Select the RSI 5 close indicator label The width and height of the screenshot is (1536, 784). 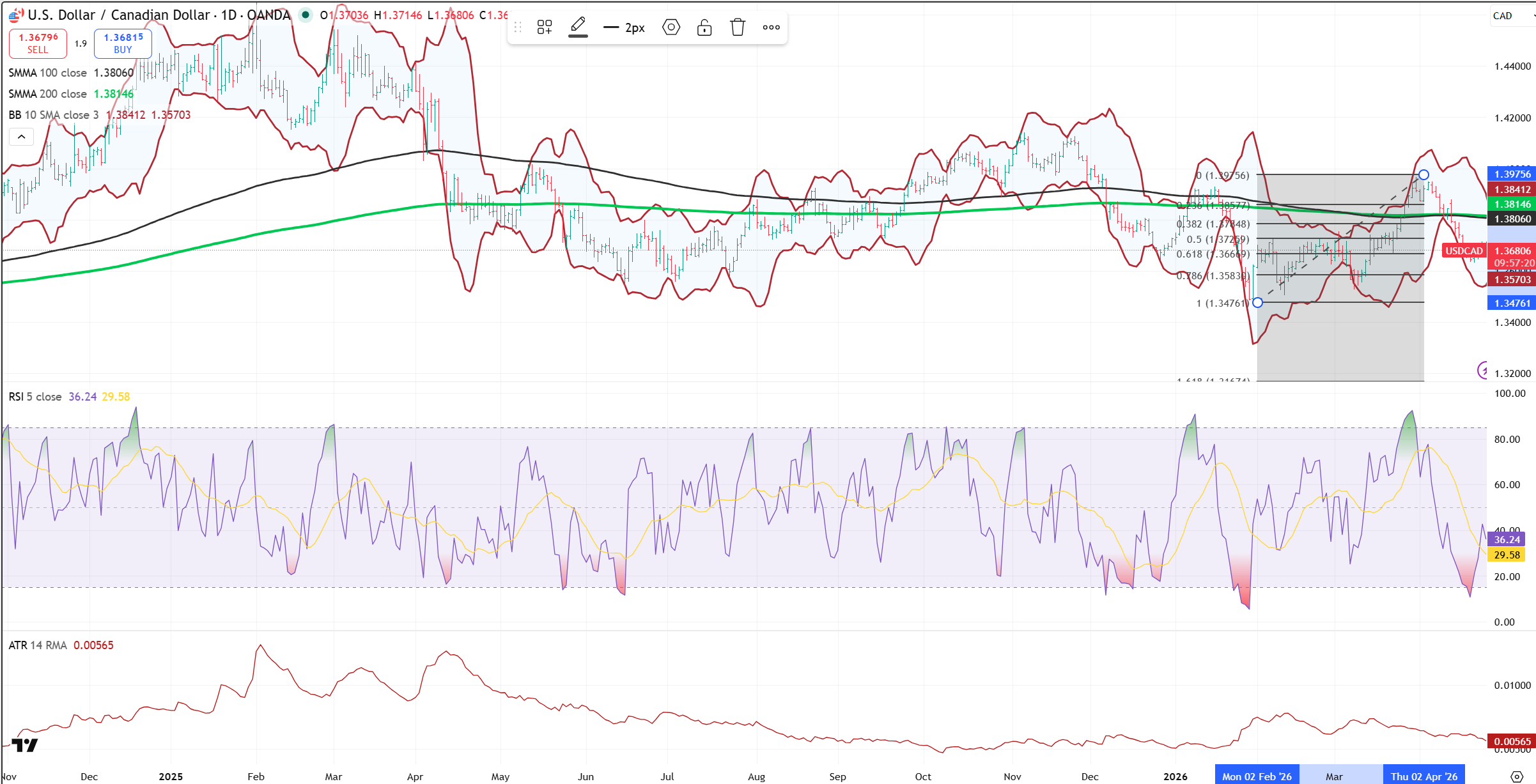pyautogui.click(x=35, y=397)
